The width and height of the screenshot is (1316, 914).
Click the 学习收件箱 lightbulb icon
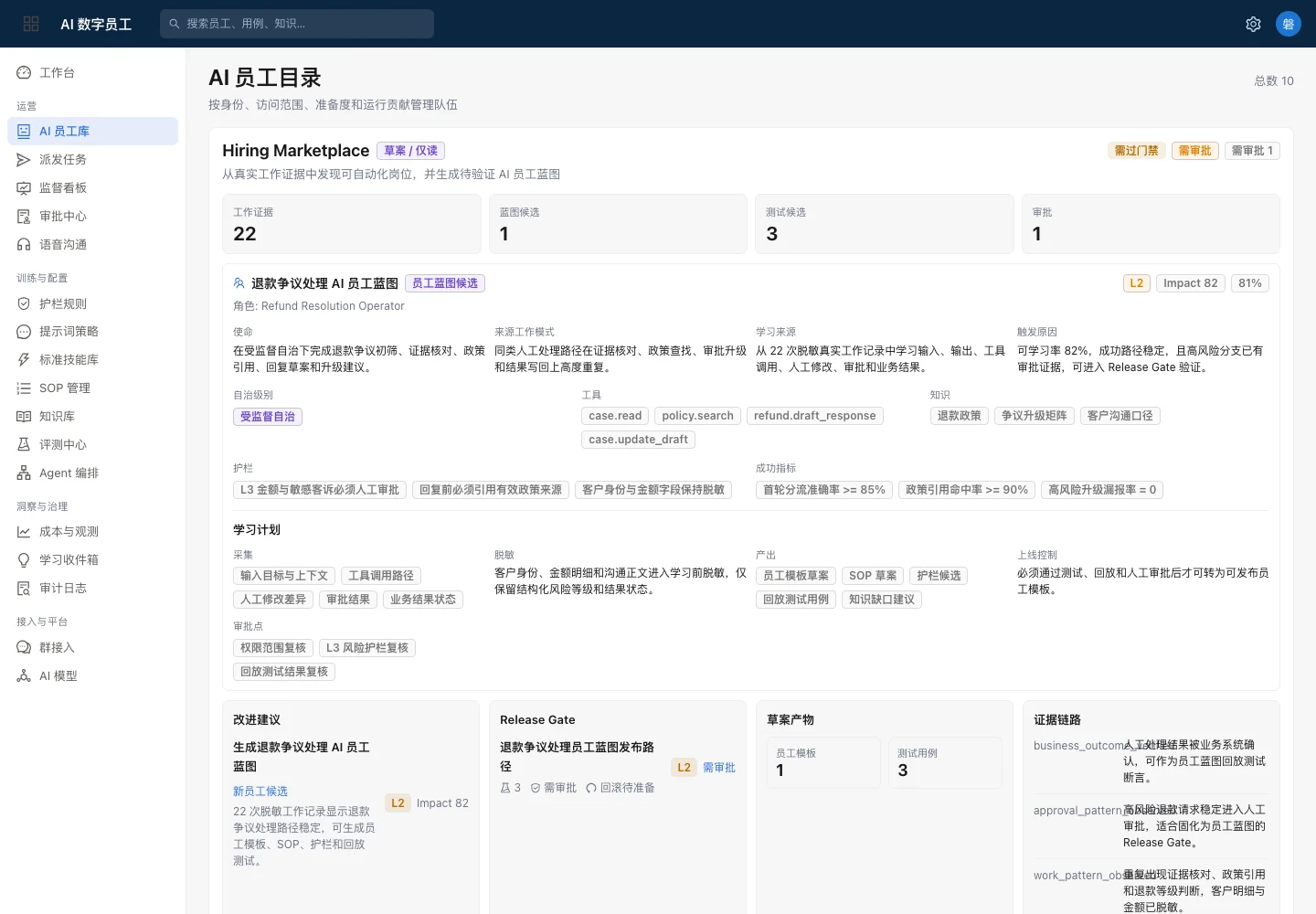[x=24, y=559]
